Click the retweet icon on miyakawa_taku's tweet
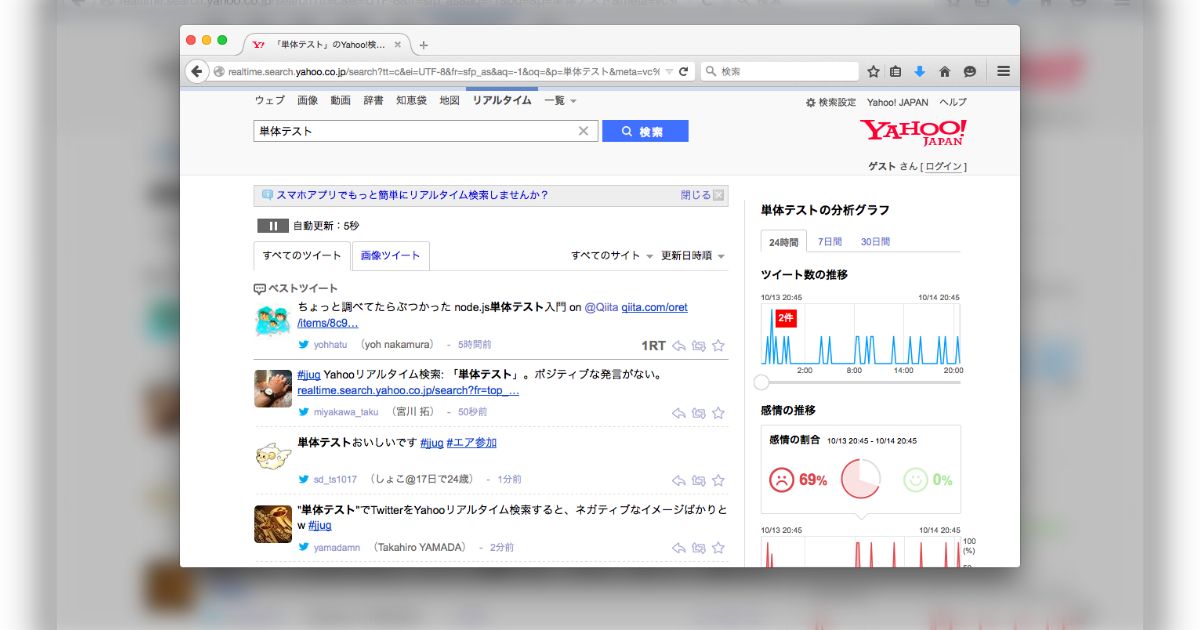The image size is (1200, 630). point(697,412)
